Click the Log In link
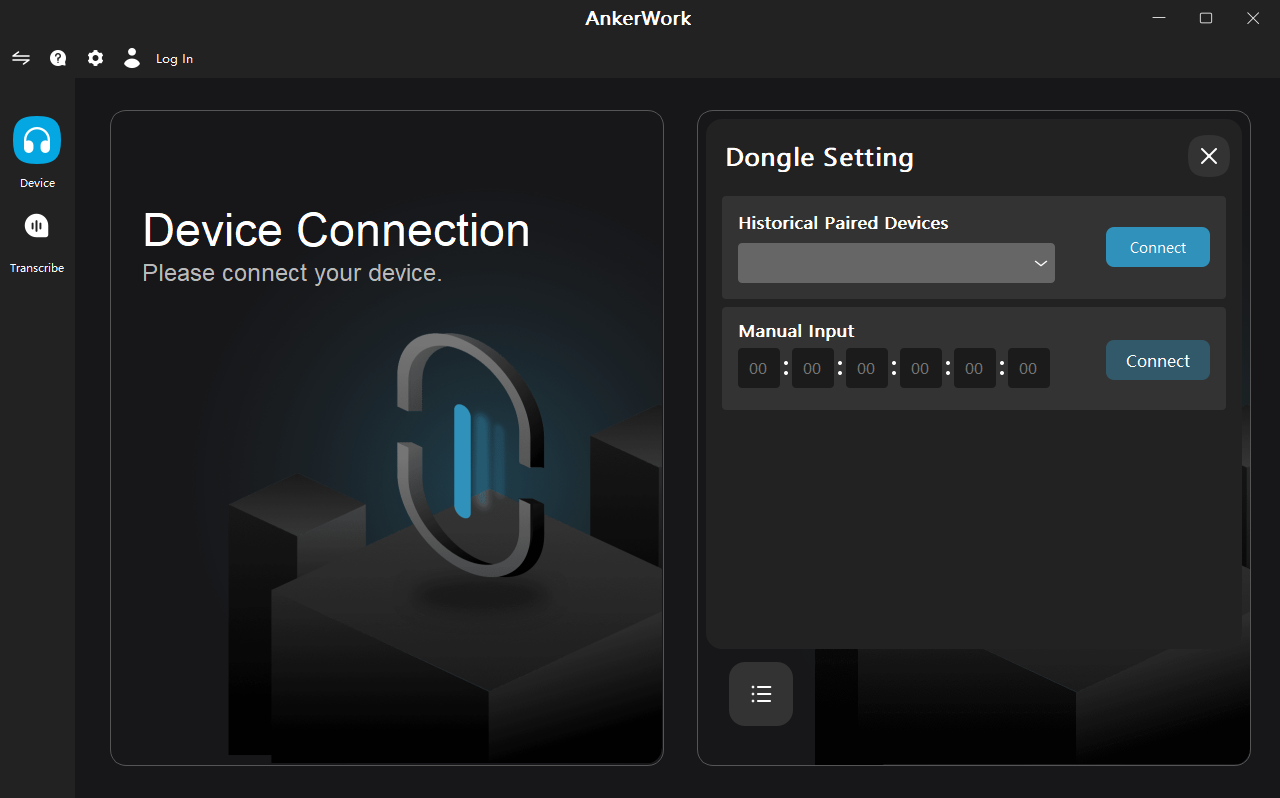1280x798 pixels. (174, 59)
